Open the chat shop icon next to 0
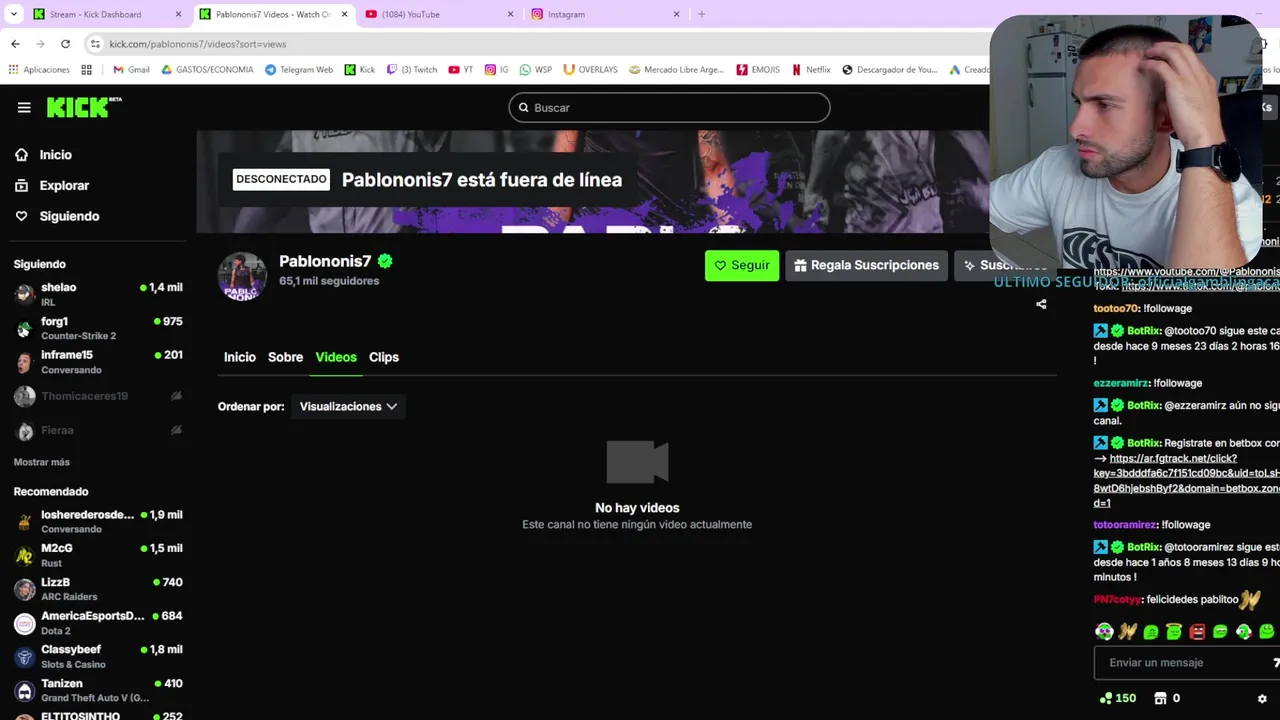1280x720 pixels. click(x=1160, y=698)
